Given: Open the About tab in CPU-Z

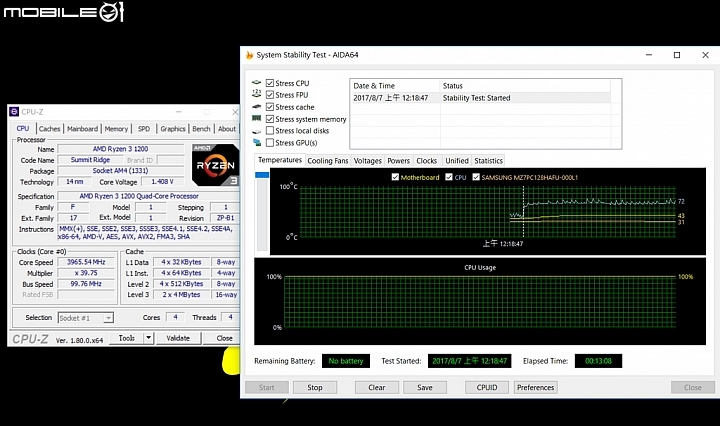Looking at the screenshot, I should point(227,129).
